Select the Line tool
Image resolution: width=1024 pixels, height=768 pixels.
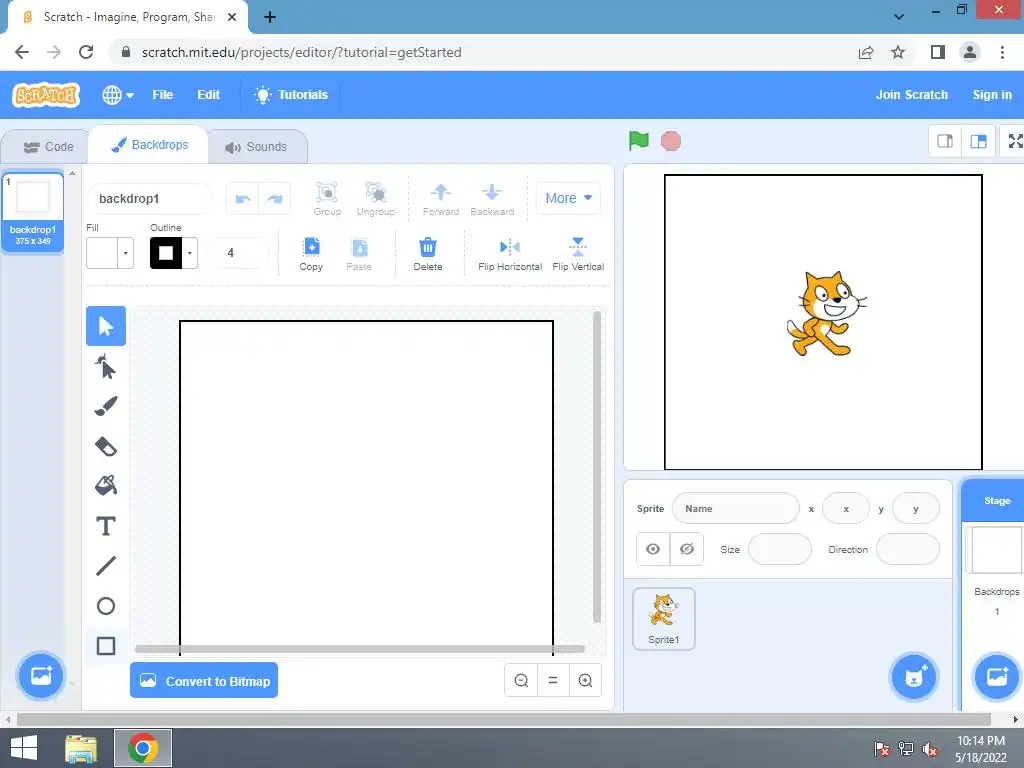(106, 566)
